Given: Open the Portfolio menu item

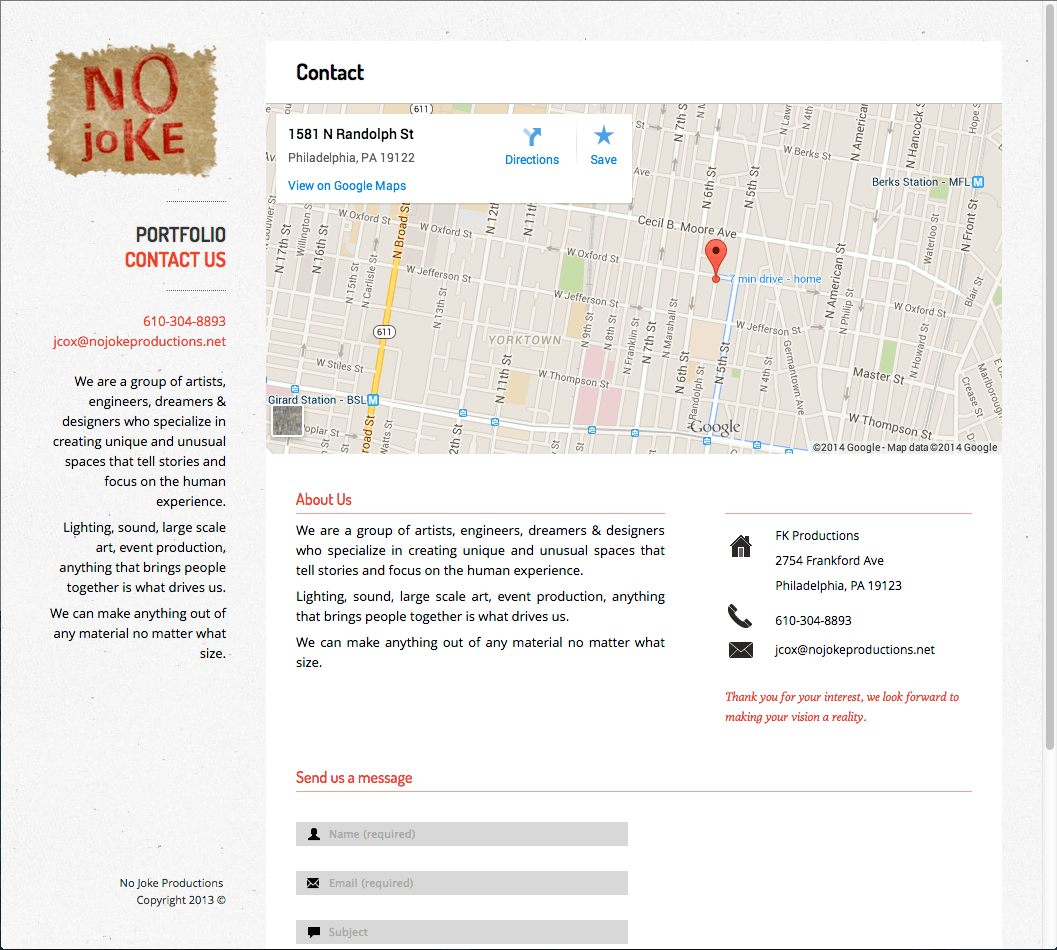Looking at the screenshot, I should (180, 235).
